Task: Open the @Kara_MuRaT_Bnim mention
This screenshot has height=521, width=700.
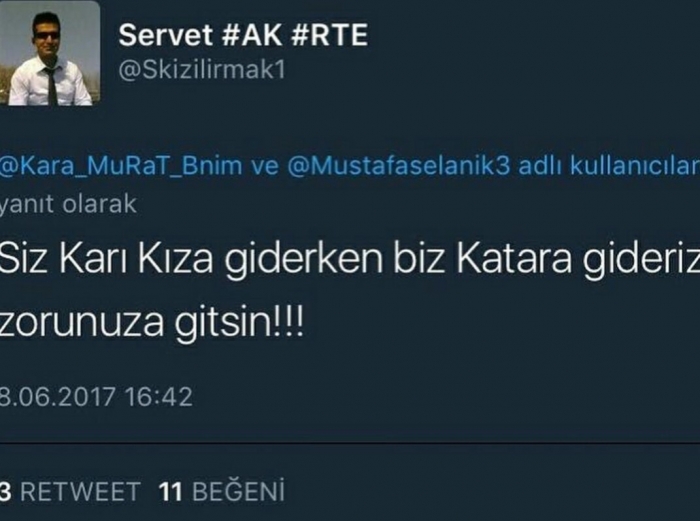Action: point(121,166)
